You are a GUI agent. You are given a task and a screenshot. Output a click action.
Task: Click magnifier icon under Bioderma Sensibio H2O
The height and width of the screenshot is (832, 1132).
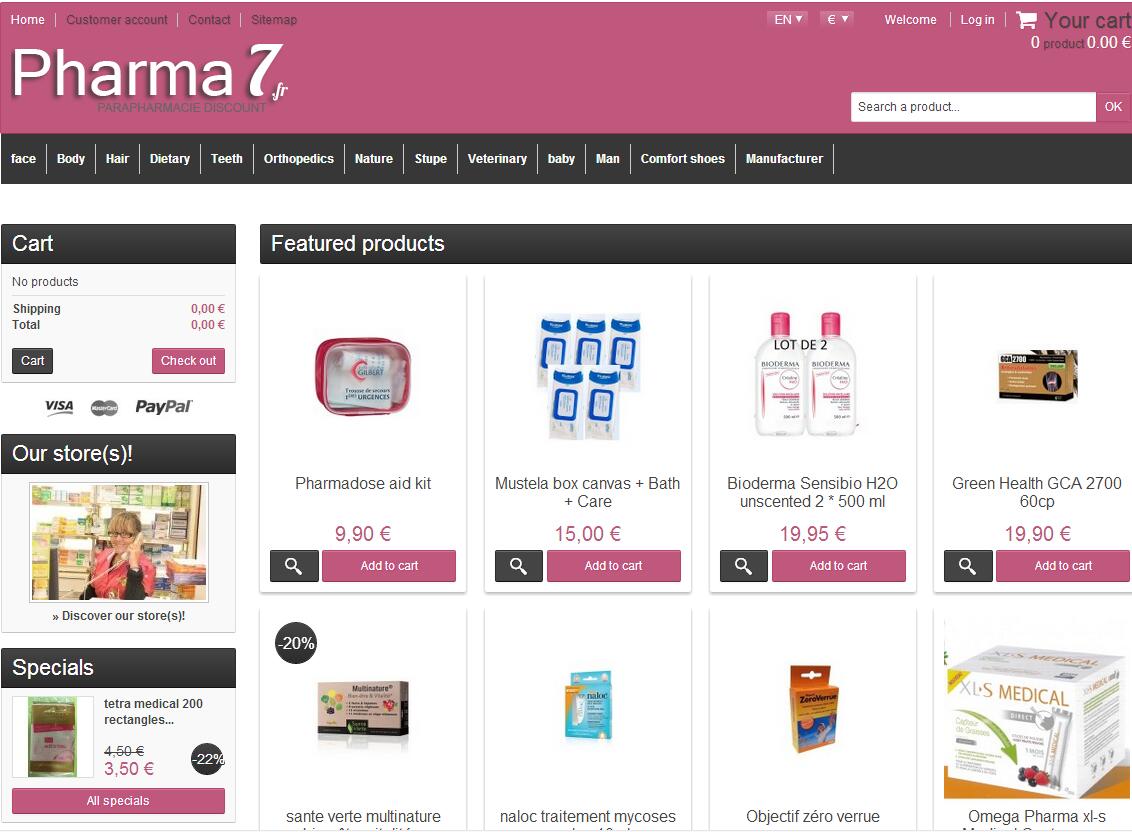(744, 566)
